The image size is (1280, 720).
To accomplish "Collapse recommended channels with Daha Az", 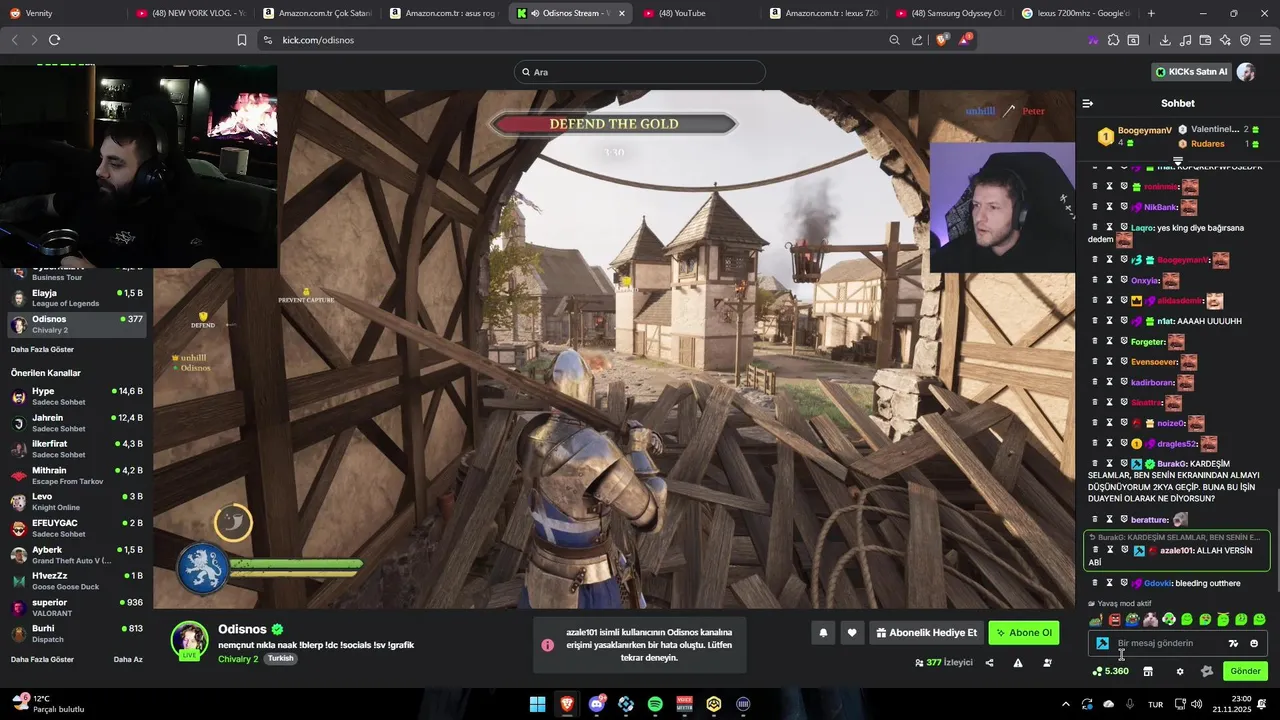I will point(128,660).
